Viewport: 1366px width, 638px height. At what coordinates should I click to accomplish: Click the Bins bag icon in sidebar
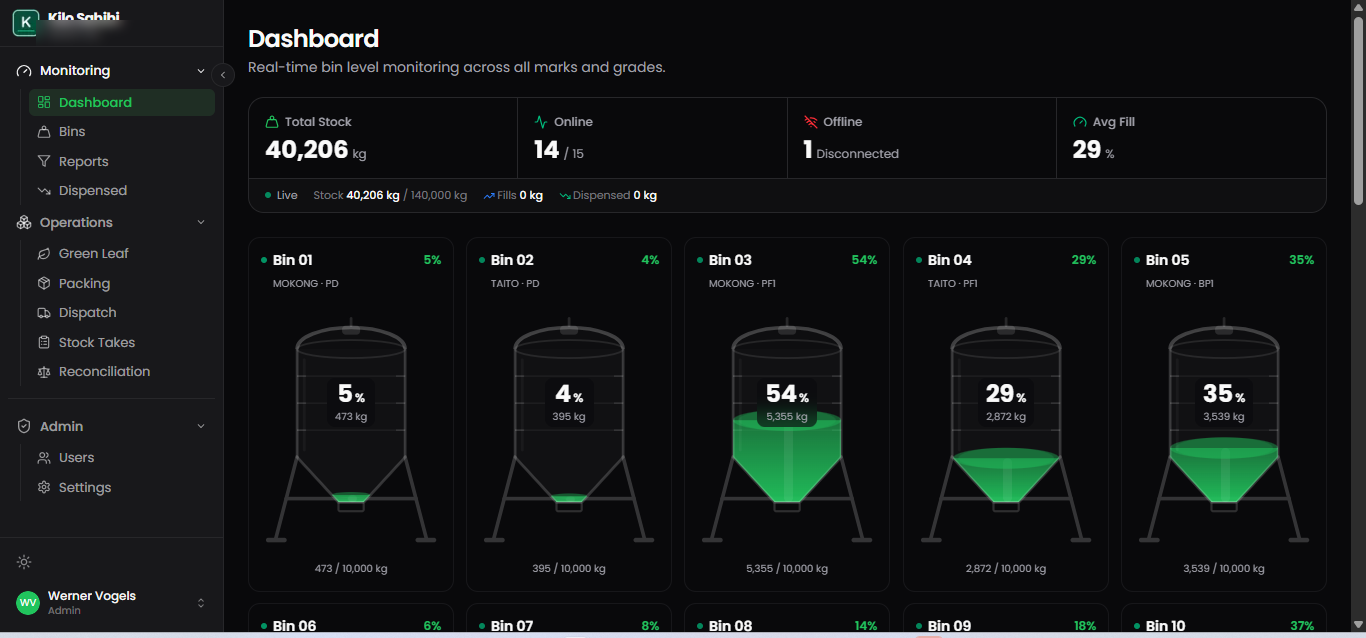coord(44,132)
